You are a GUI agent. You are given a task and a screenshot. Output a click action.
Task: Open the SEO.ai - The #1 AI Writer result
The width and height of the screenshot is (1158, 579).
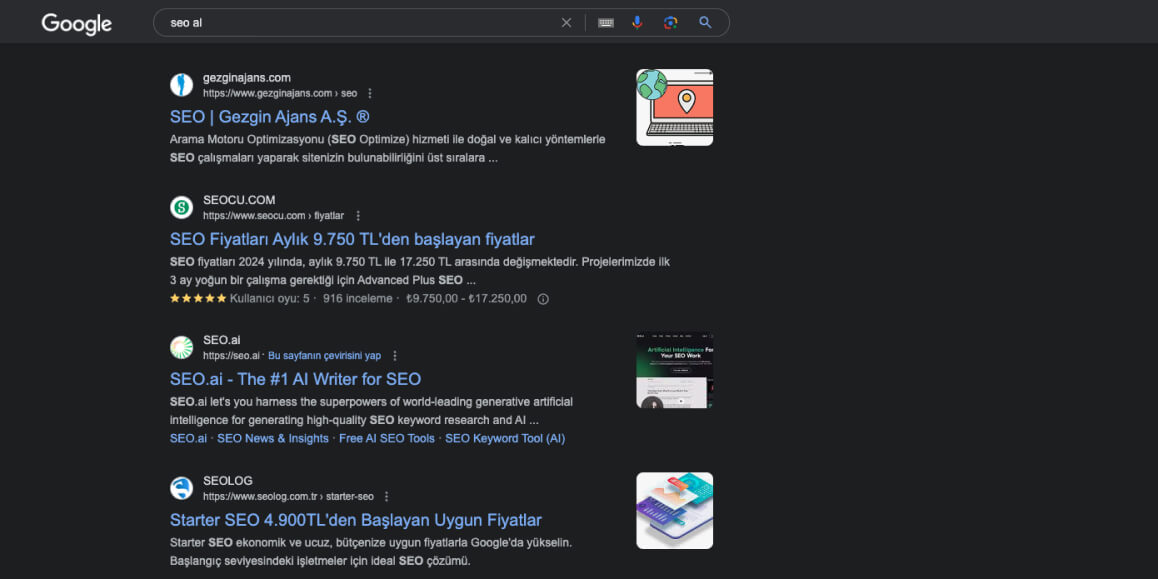(295, 379)
